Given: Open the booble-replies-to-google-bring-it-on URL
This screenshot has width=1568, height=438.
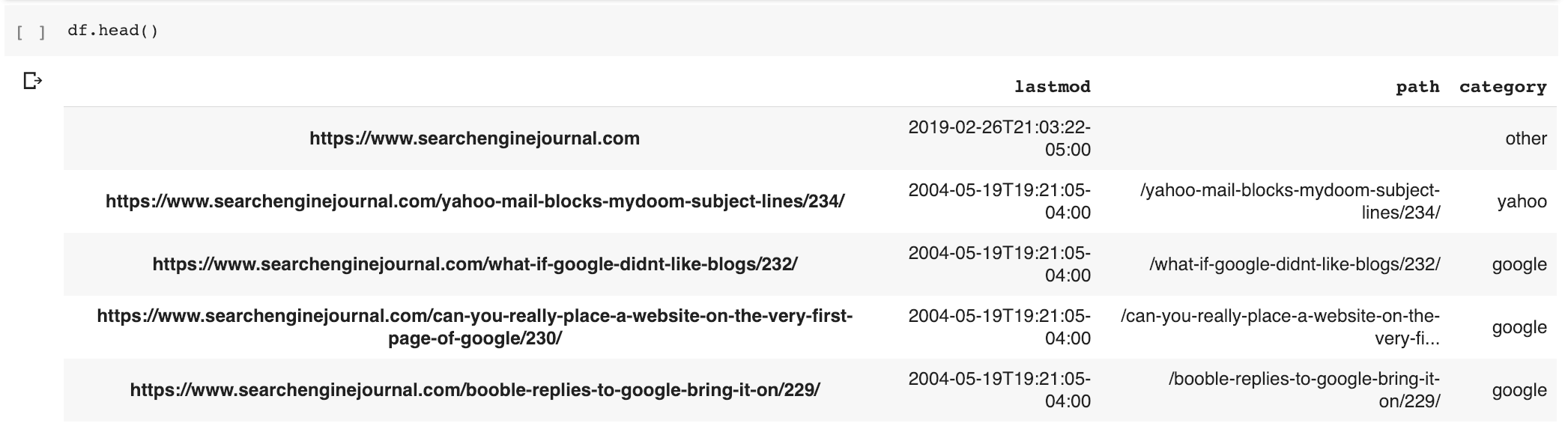Looking at the screenshot, I should pyautogui.click(x=474, y=390).
